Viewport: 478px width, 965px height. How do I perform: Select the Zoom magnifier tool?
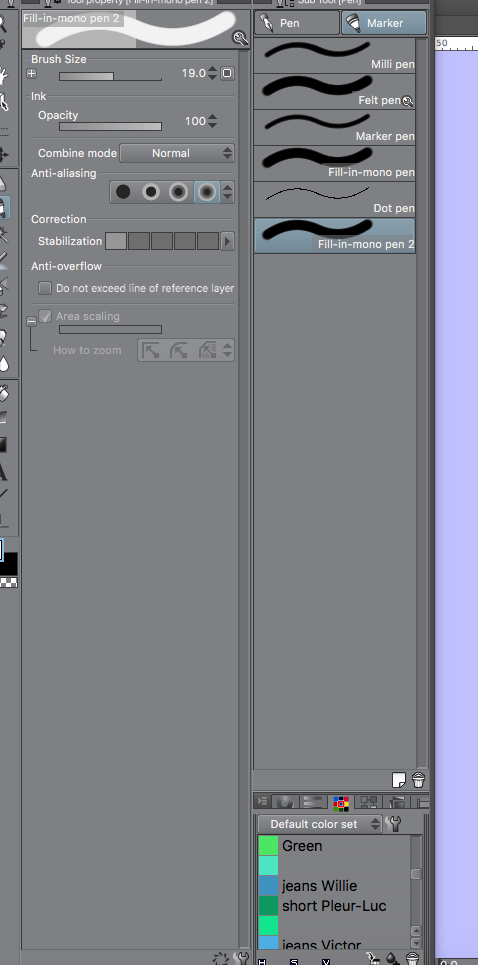(3, 23)
